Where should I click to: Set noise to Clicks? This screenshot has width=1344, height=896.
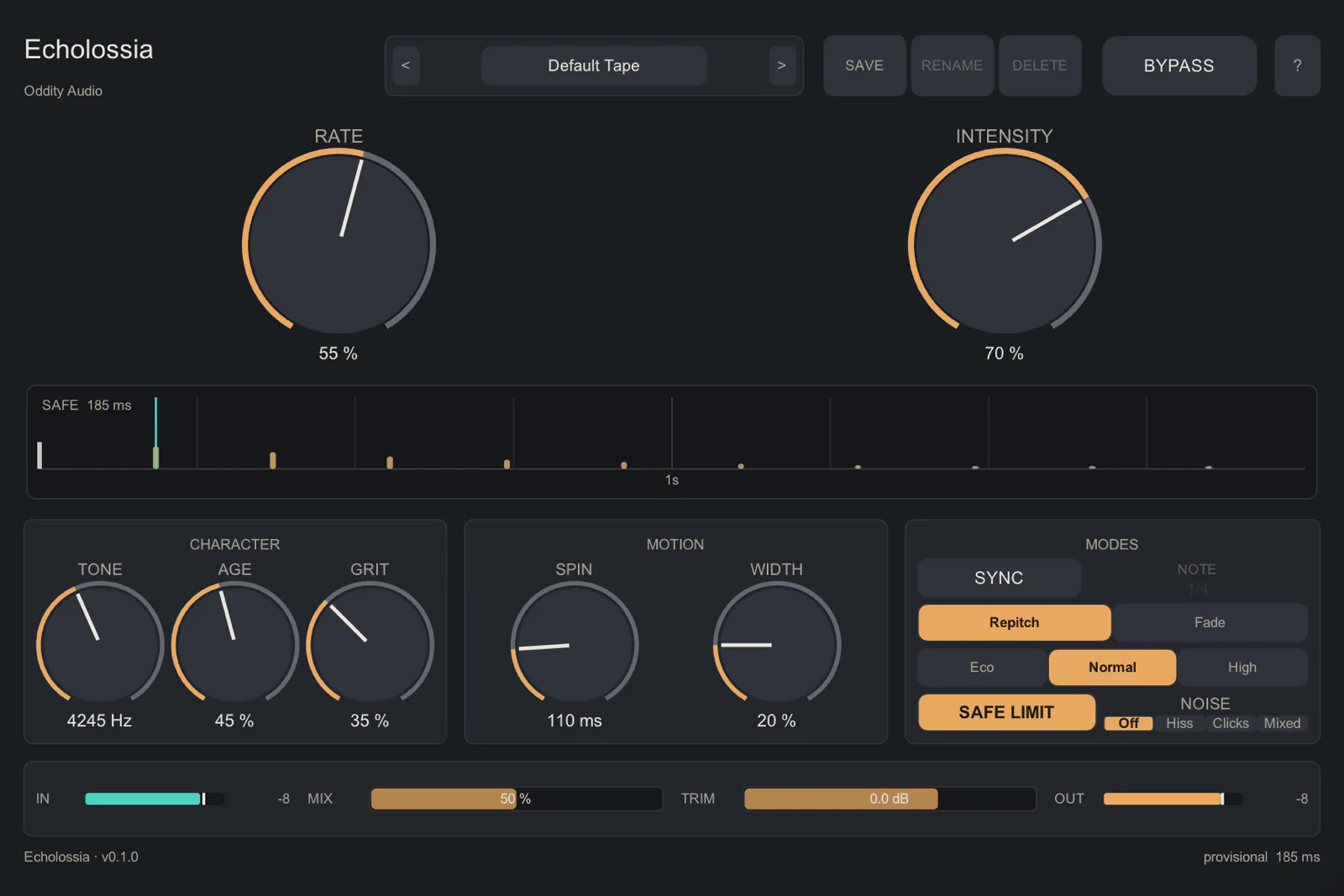click(x=1231, y=723)
